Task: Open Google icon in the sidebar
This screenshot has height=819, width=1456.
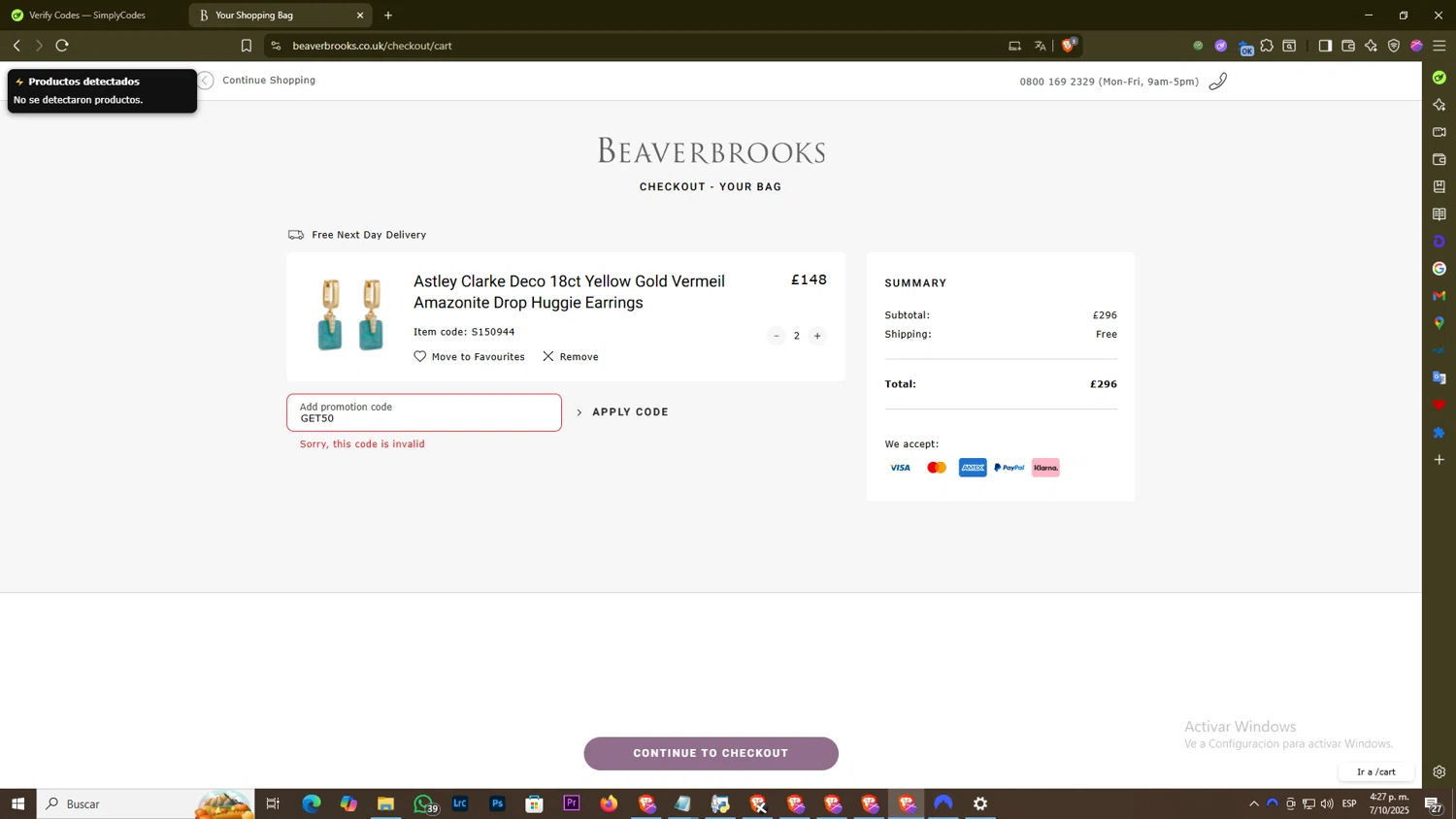Action: [x=1439, y=269]
